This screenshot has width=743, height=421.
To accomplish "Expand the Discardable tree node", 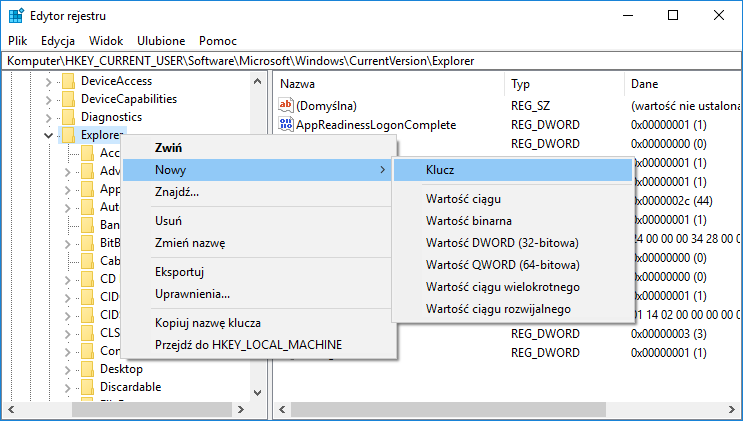I will 67,388.
